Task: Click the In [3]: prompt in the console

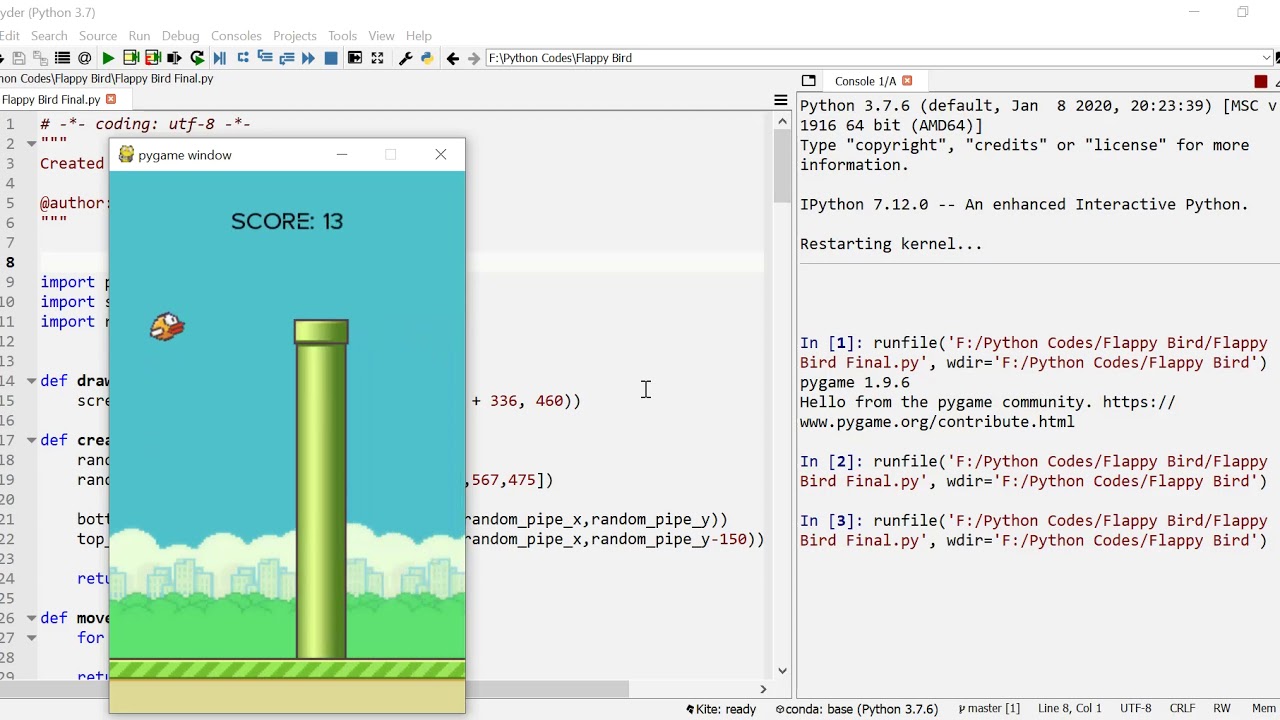Action: pyautogui.click(x=832, y=521)
